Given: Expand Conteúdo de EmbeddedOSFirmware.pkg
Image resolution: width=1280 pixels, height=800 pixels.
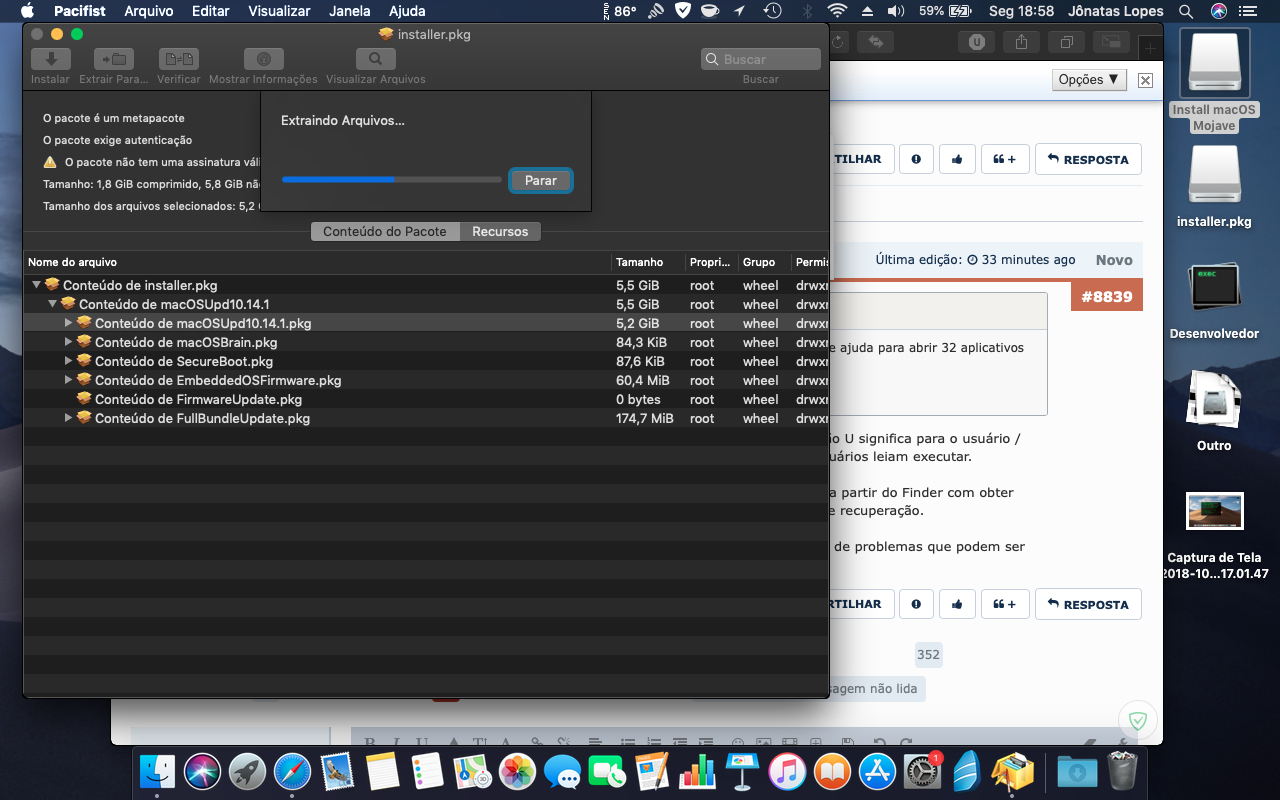Looking at the screenshot, I should (x=69, y=380).
